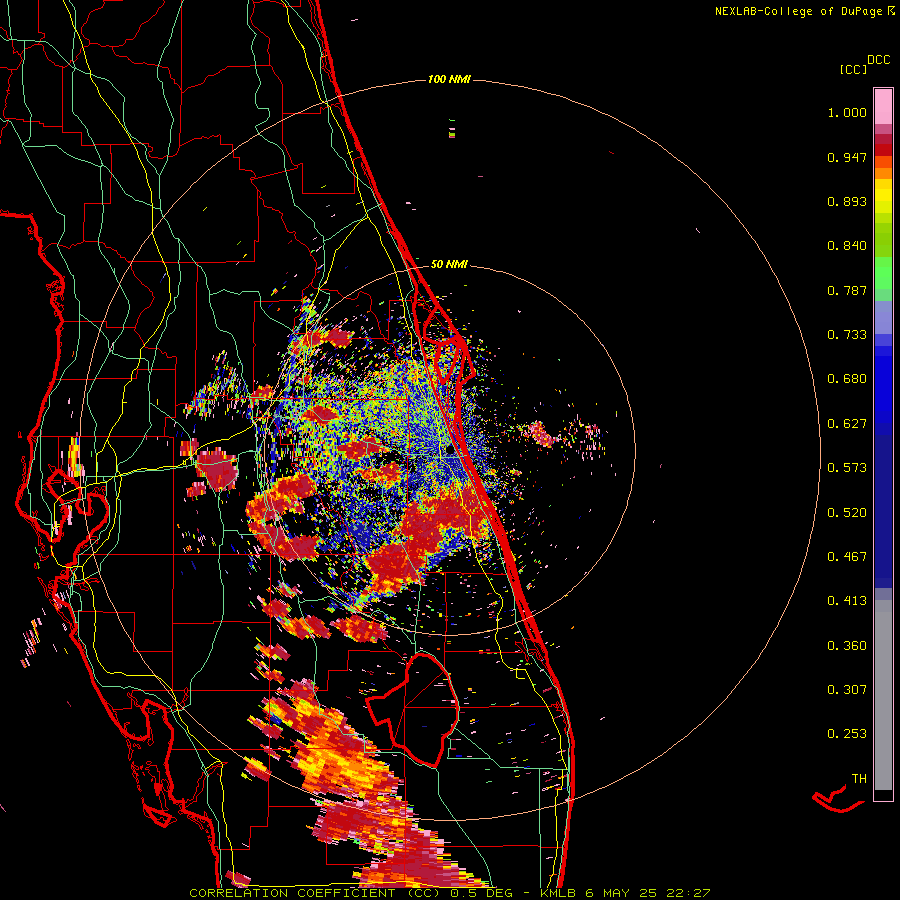Click the NEXLAB-College of DuPage title text
Viewport: 900px width, 900px height.
[798, 11]
